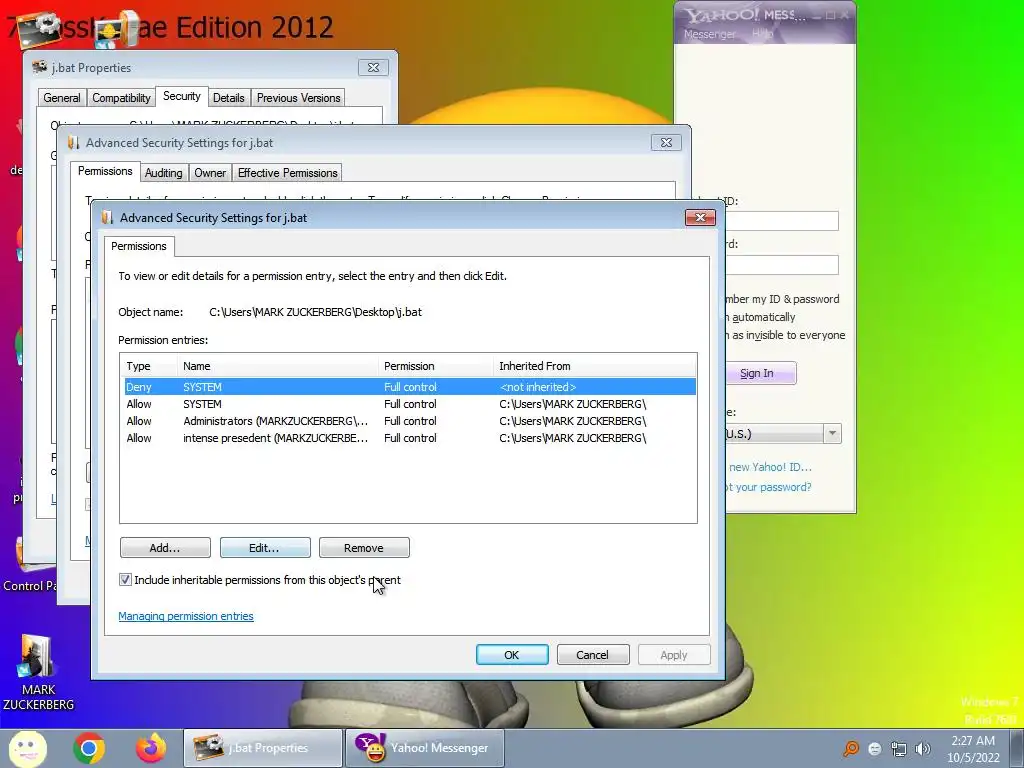Switch to j.bat Properties taskbar button
The width and height of the screenshot is (1024, 768).
pos(262,748)
